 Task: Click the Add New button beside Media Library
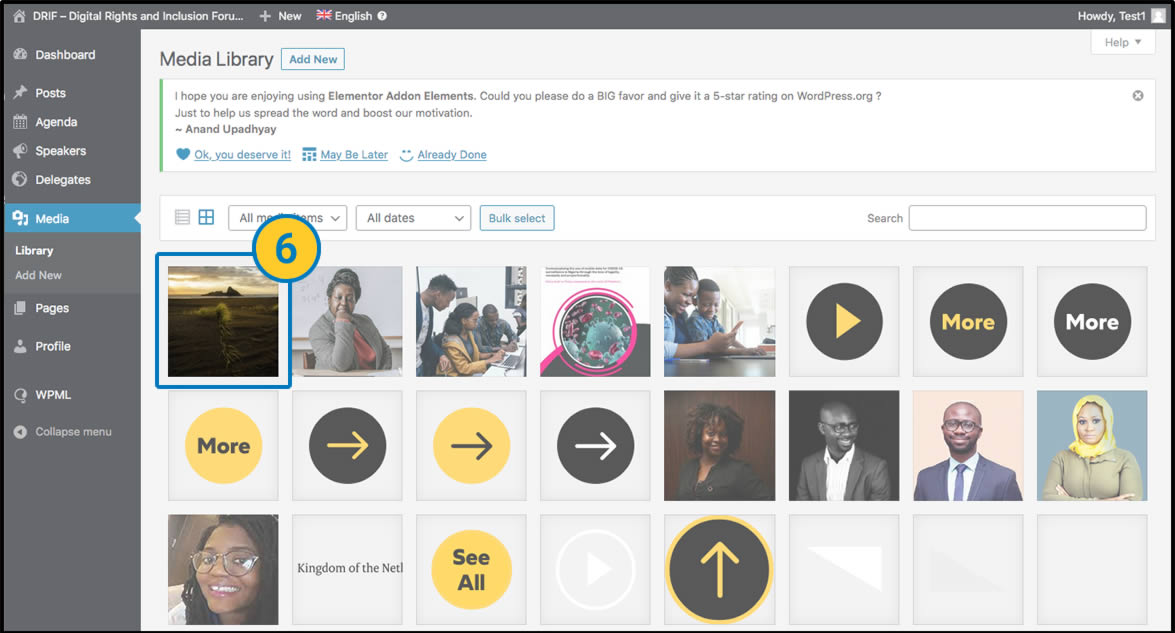312,59
